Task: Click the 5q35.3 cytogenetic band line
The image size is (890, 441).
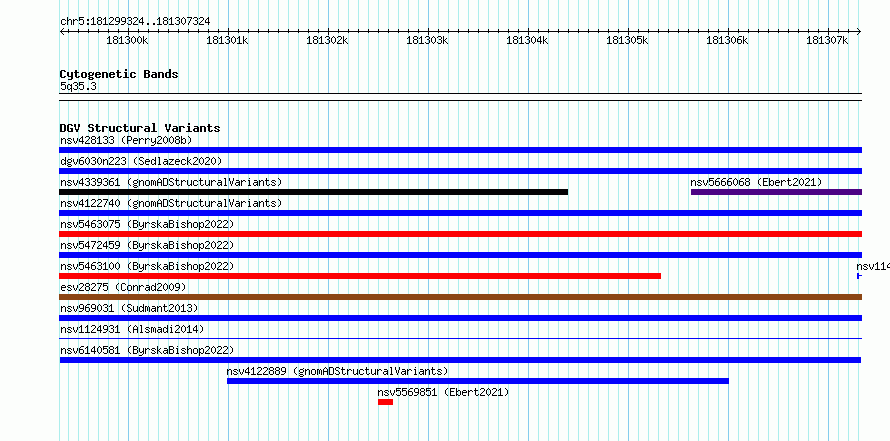Action: coord(460,97)
